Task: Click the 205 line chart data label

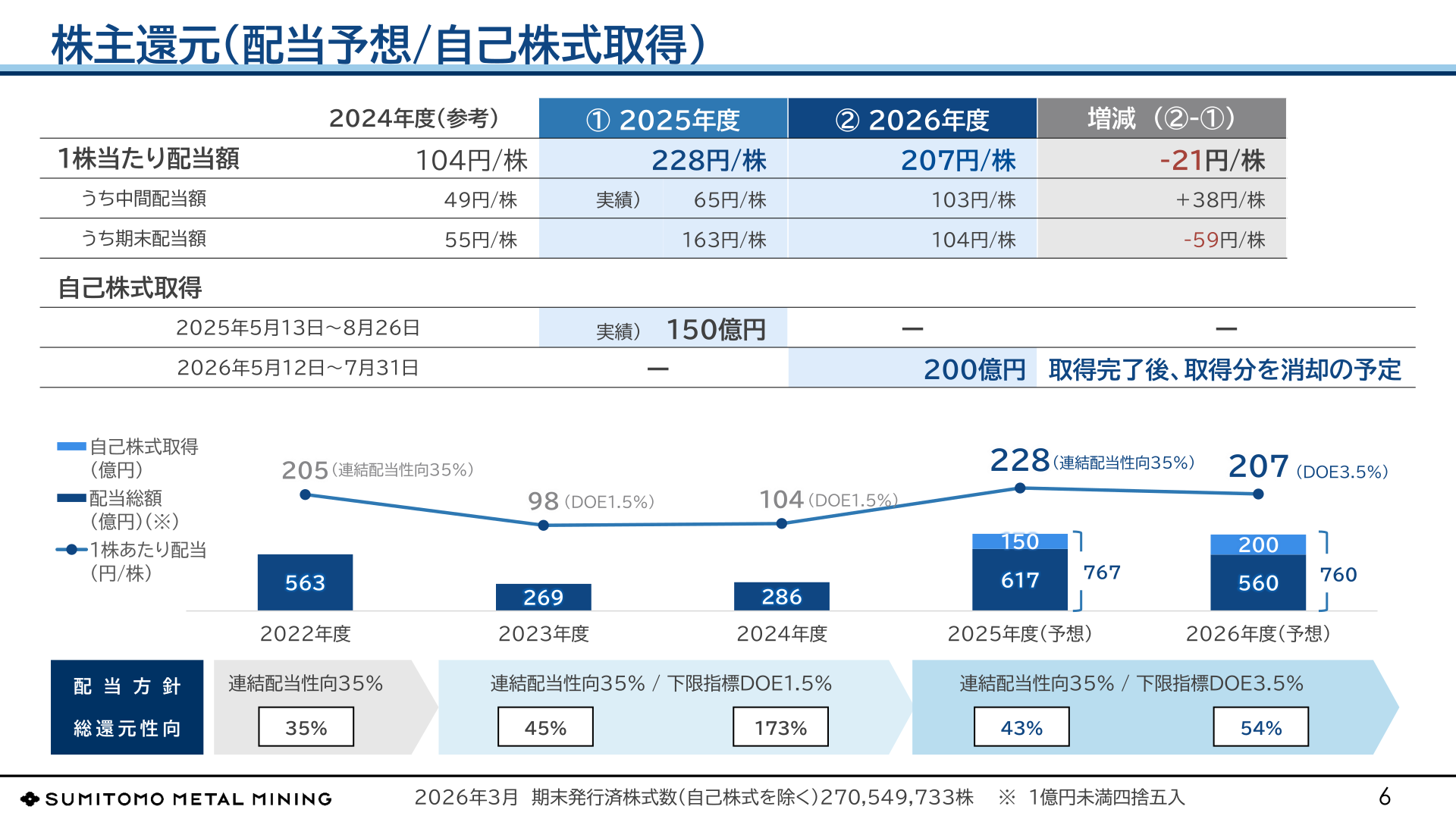Action: click(x=305, y=470)
